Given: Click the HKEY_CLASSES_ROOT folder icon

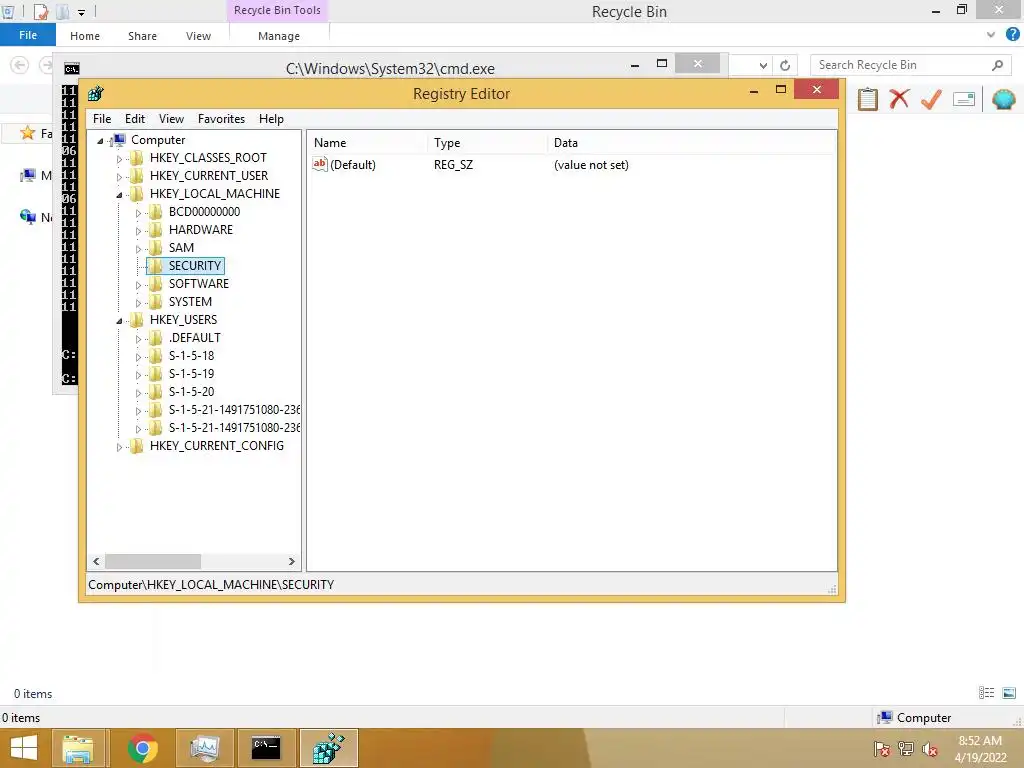Looking at the screenshot, I should (136, 157).
